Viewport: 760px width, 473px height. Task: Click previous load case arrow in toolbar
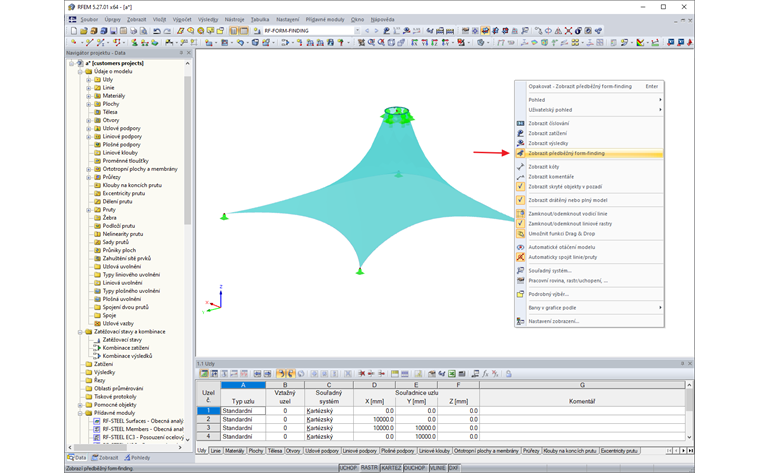tap(367, 31)
